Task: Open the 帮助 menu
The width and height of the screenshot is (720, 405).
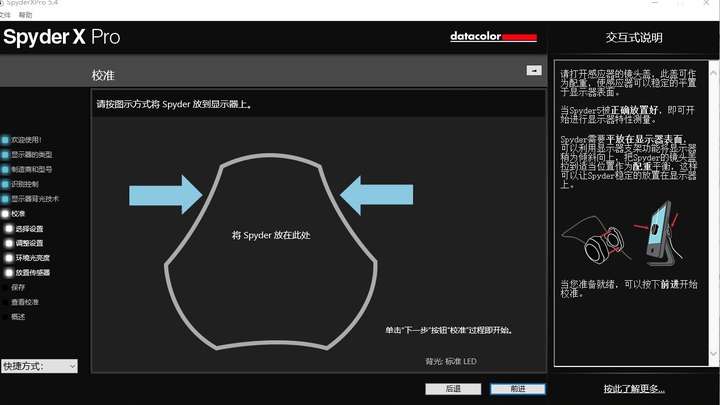Action: click(25, 15)
